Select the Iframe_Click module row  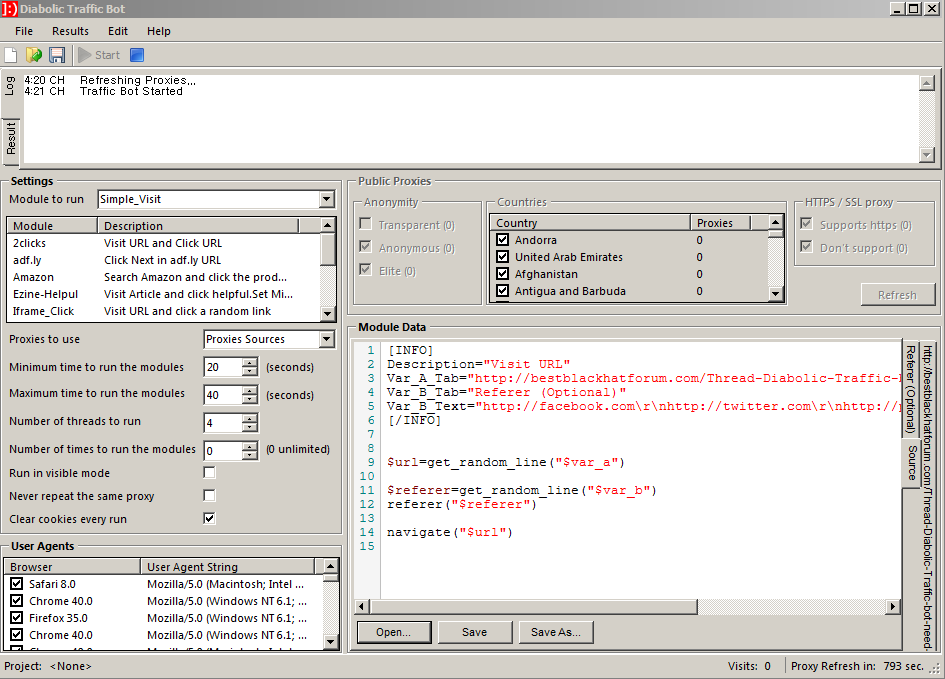click(163, 311)
